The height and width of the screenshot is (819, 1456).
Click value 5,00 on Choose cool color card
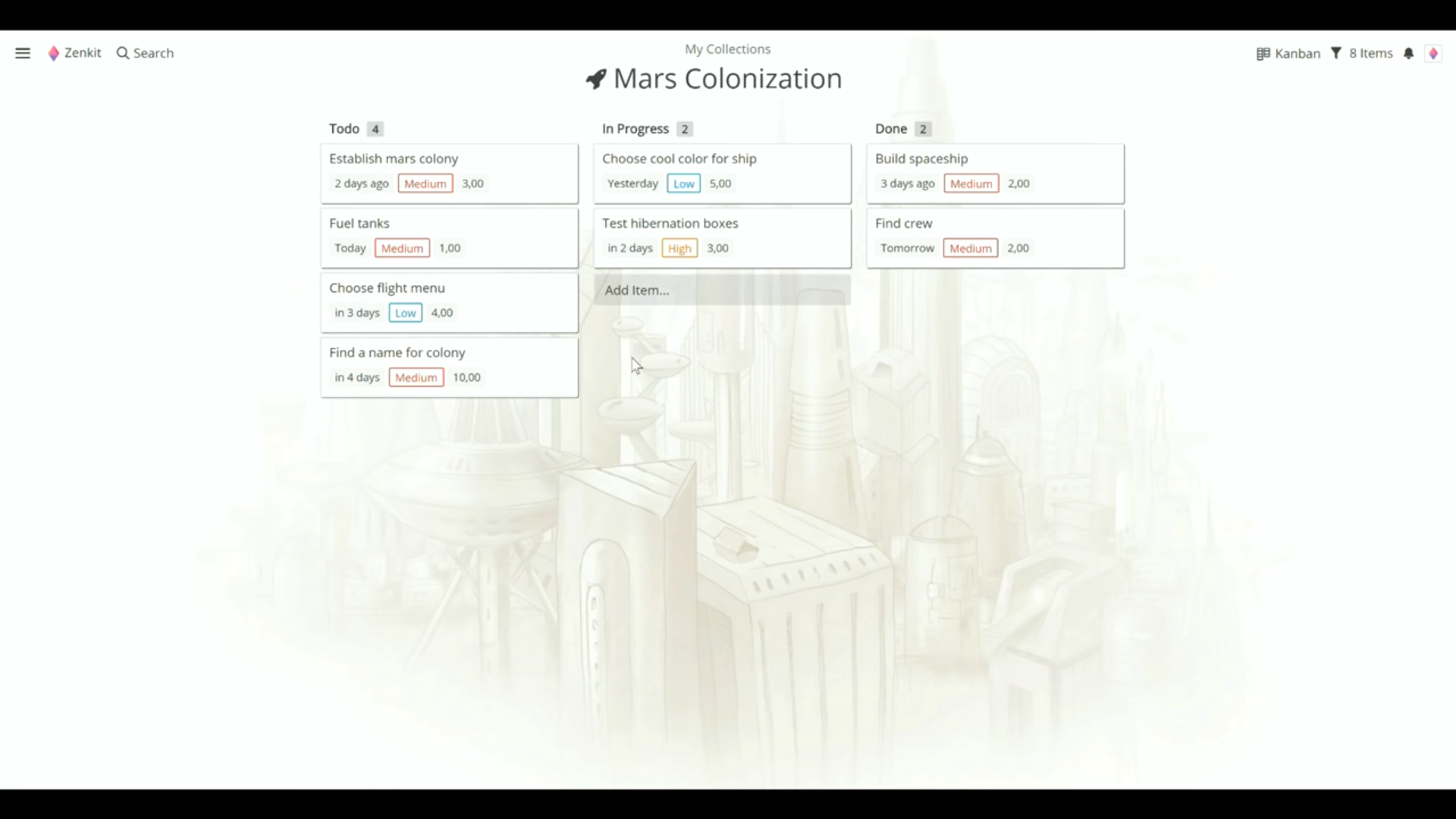click(720, 184)
